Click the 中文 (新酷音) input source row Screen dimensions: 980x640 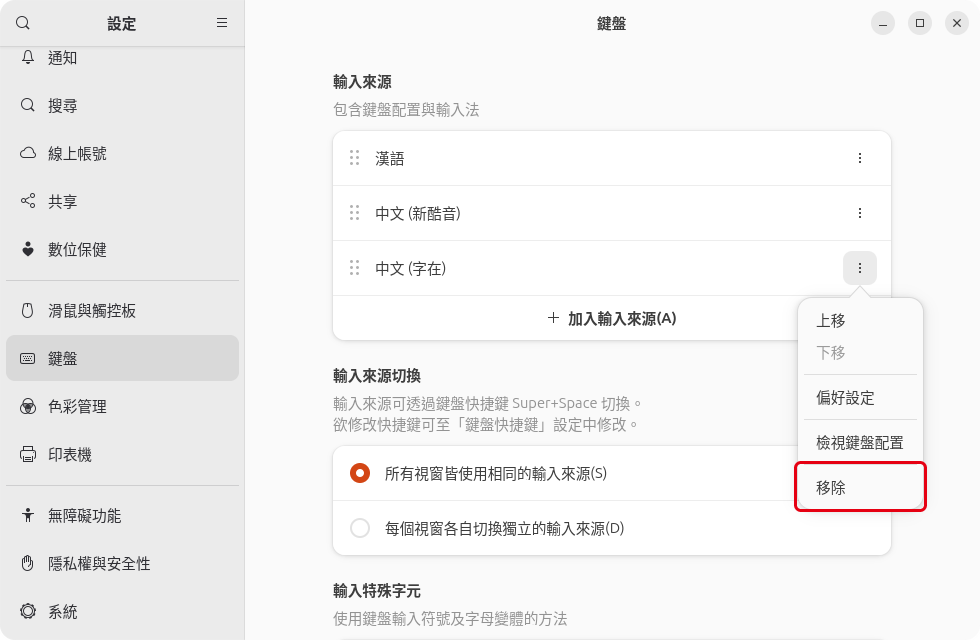coord(612,213)
